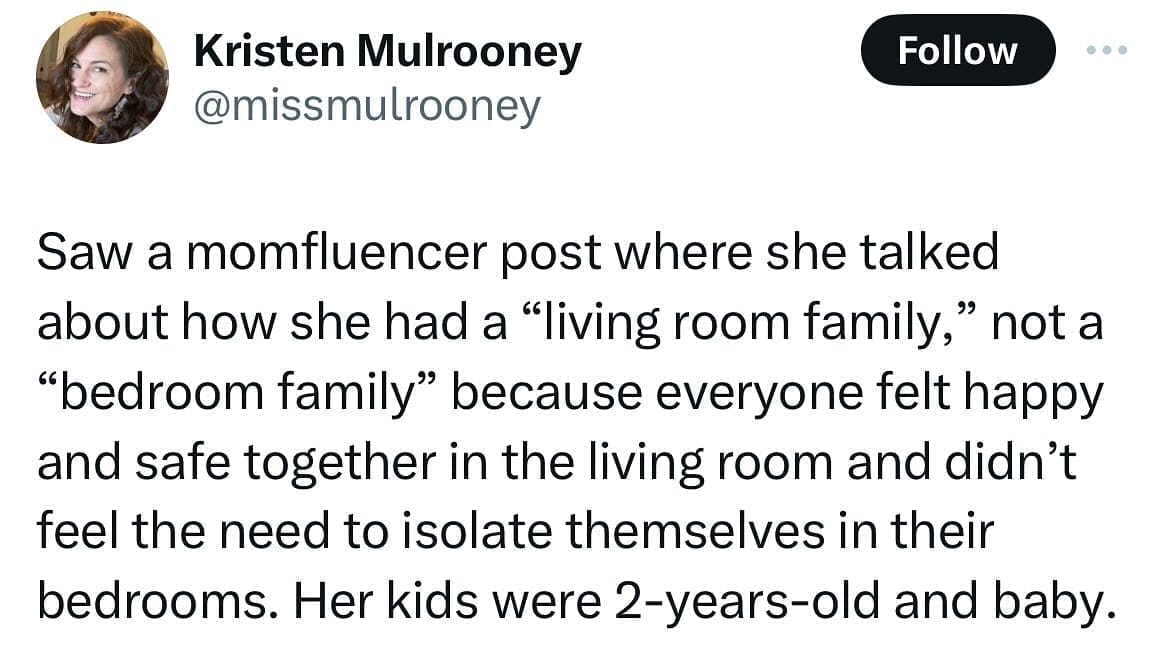Open Kristen Mulrooney's profile picture
This screenshot has width=1170, height=652.
tap(102, 78)
